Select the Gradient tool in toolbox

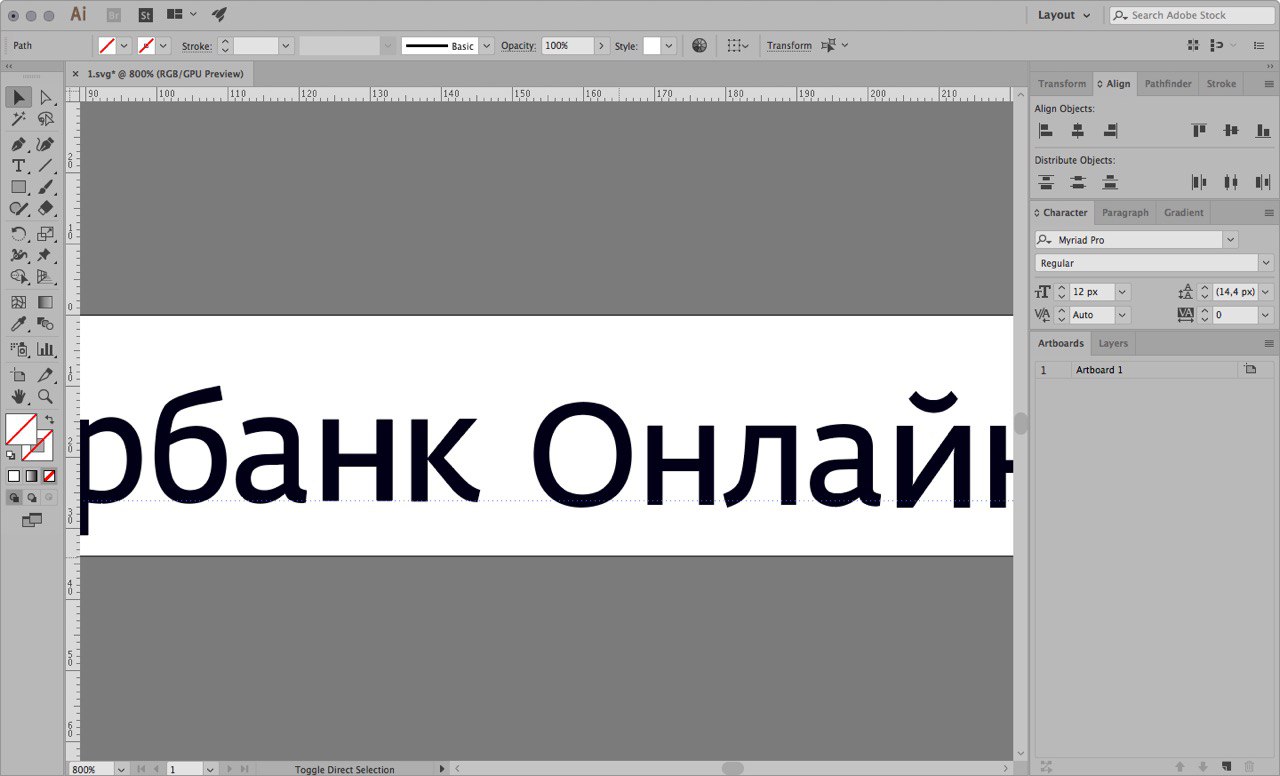coord(45,302)
